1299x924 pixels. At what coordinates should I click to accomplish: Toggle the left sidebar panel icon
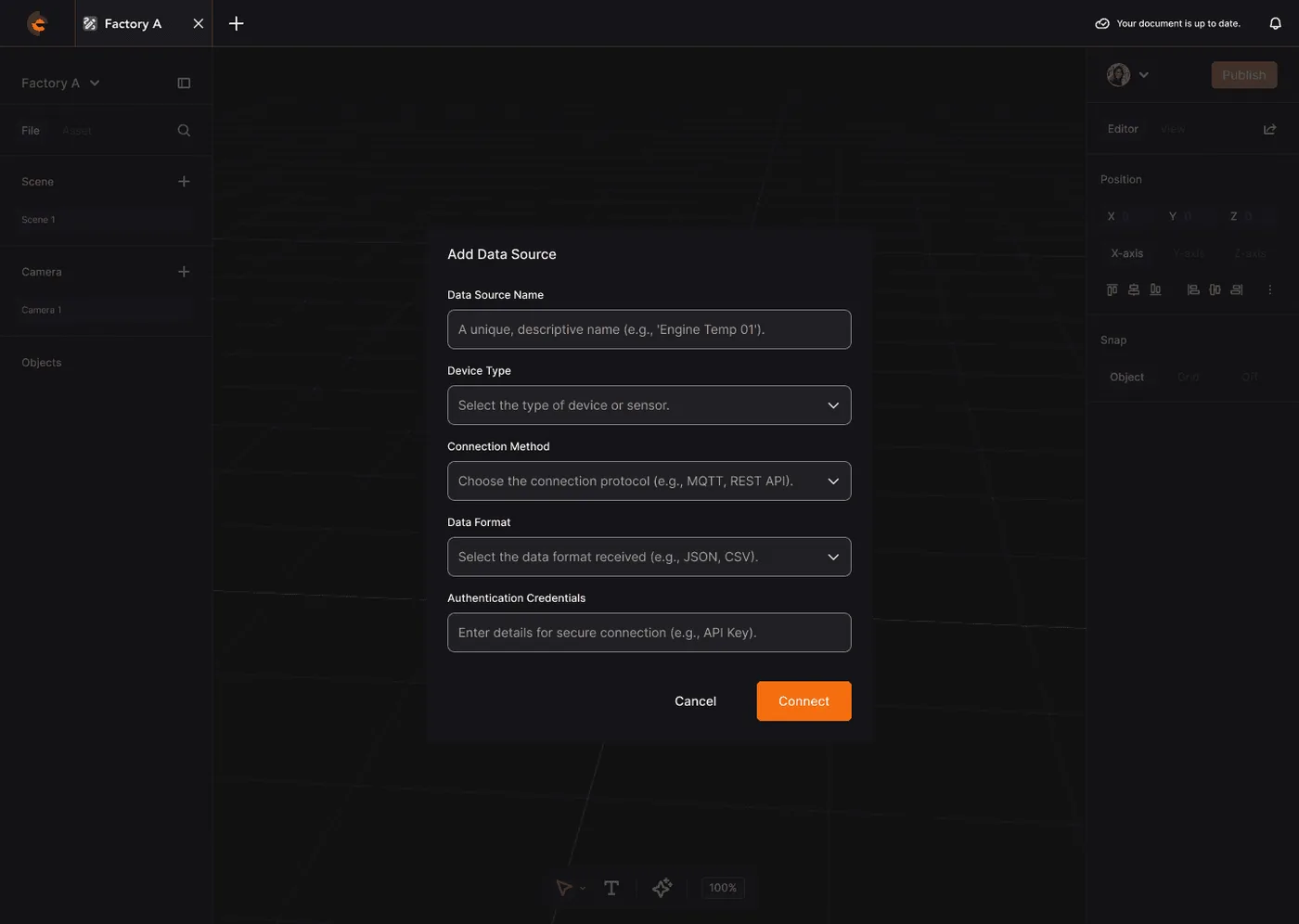[184, 83]
